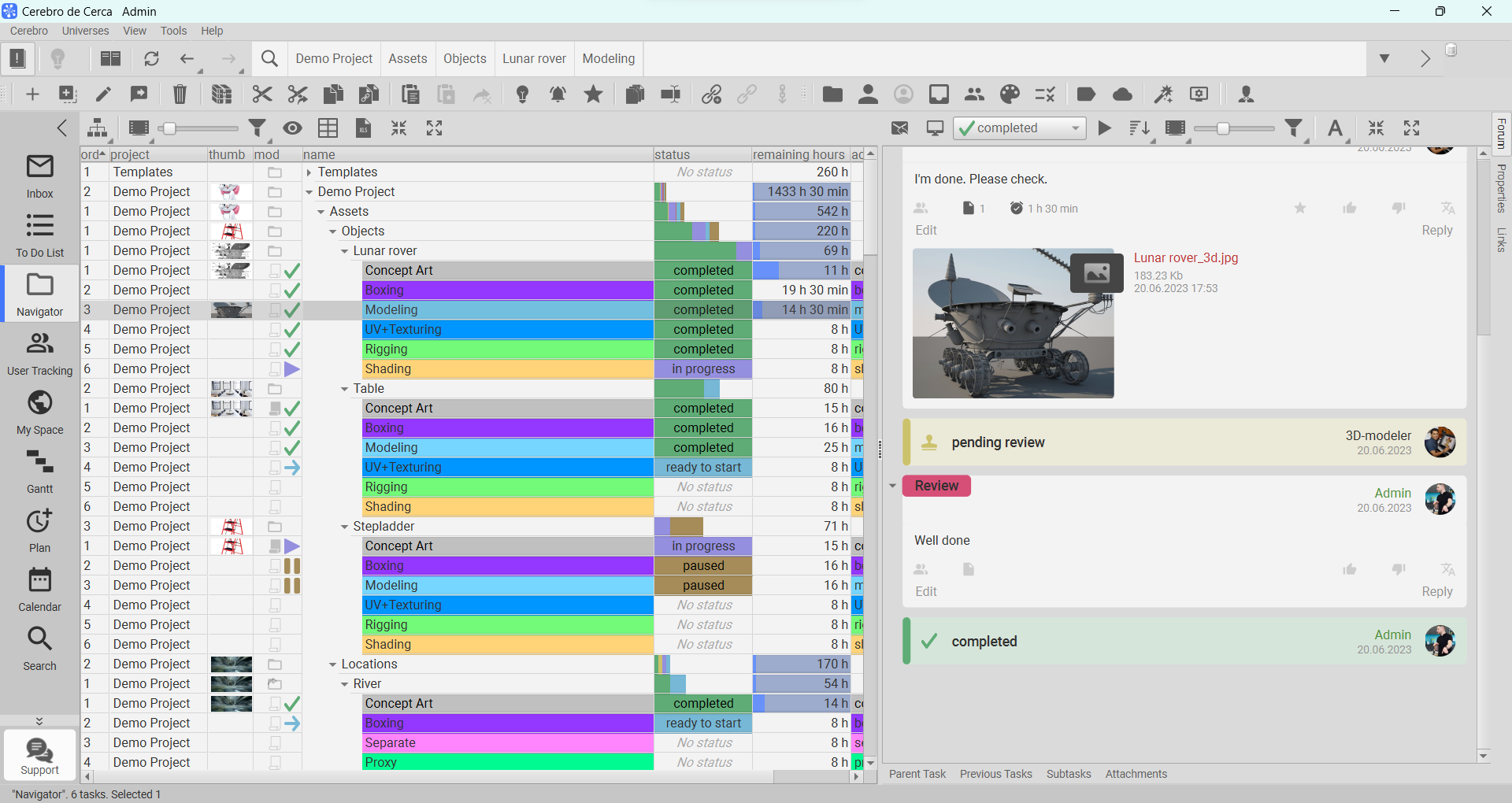
Task: Click the Review tag label
Action: click(x=936, y=486)
